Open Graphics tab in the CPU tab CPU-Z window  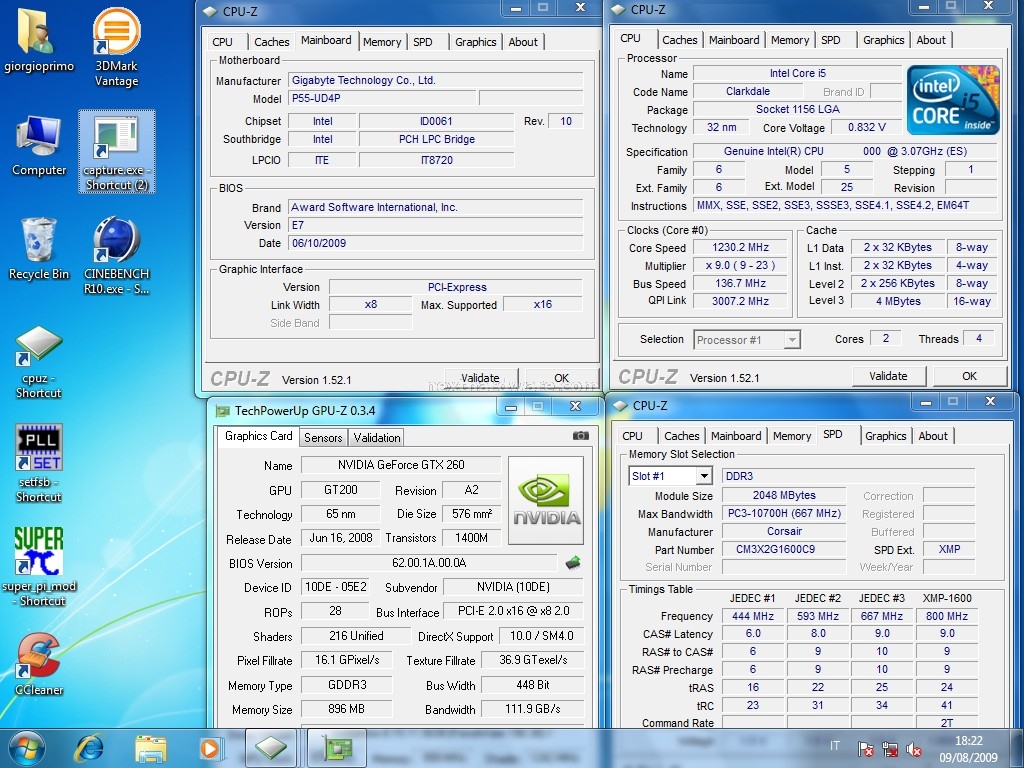click(x=884, y=40)
